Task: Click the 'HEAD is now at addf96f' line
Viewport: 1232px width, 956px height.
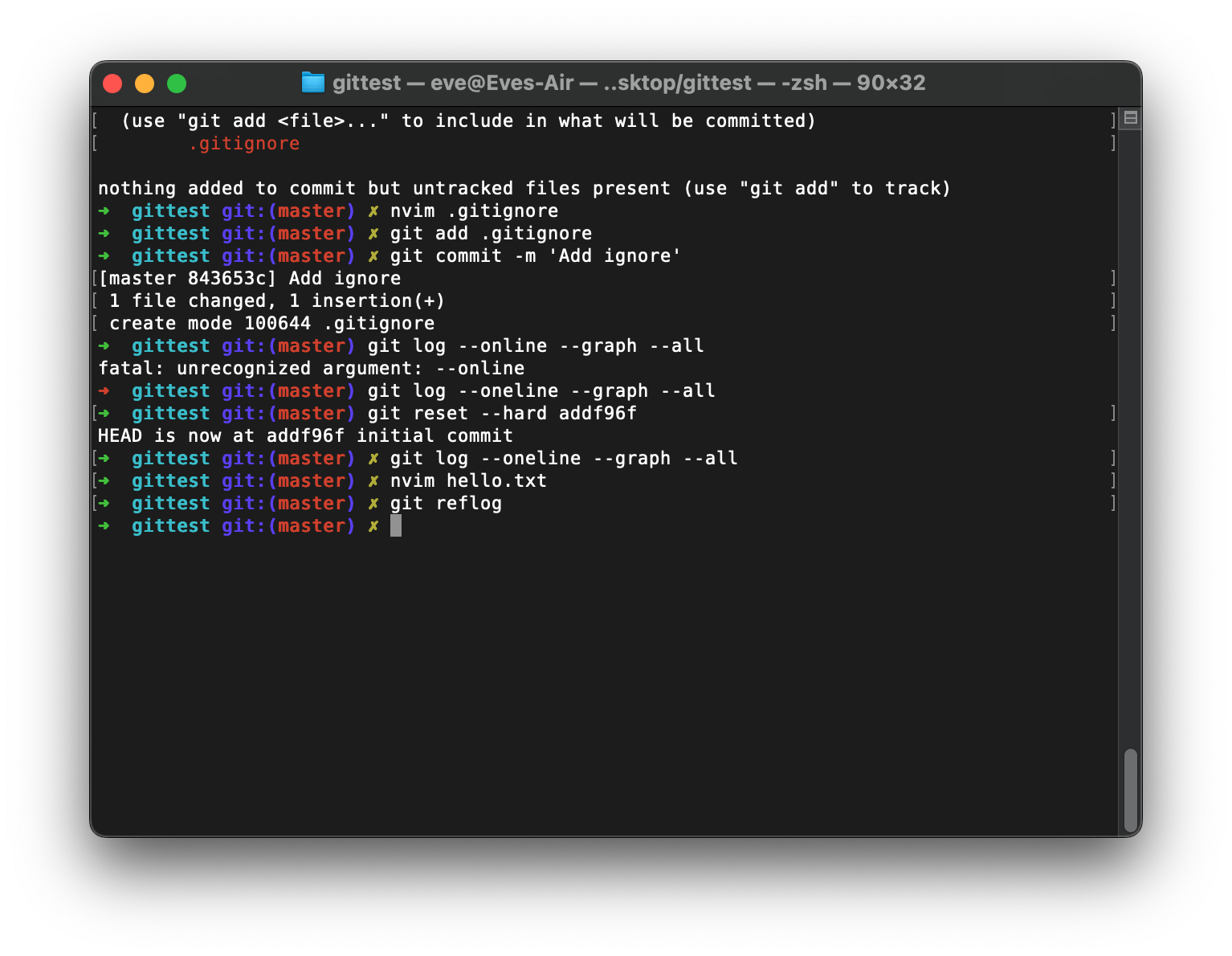Action: (x=305, y=436)
